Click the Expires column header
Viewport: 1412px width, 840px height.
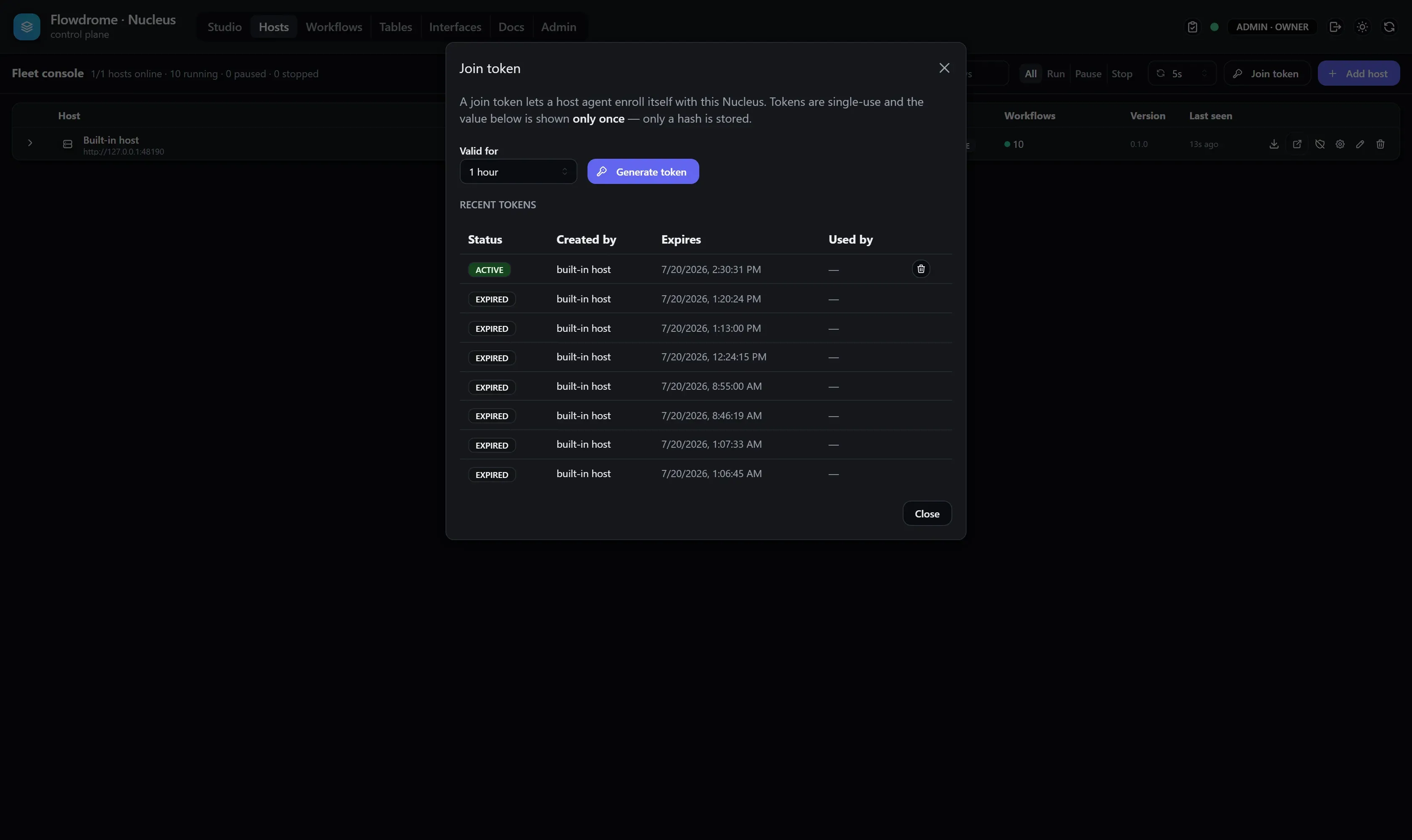pyautogui.click(x=681, y=239)
